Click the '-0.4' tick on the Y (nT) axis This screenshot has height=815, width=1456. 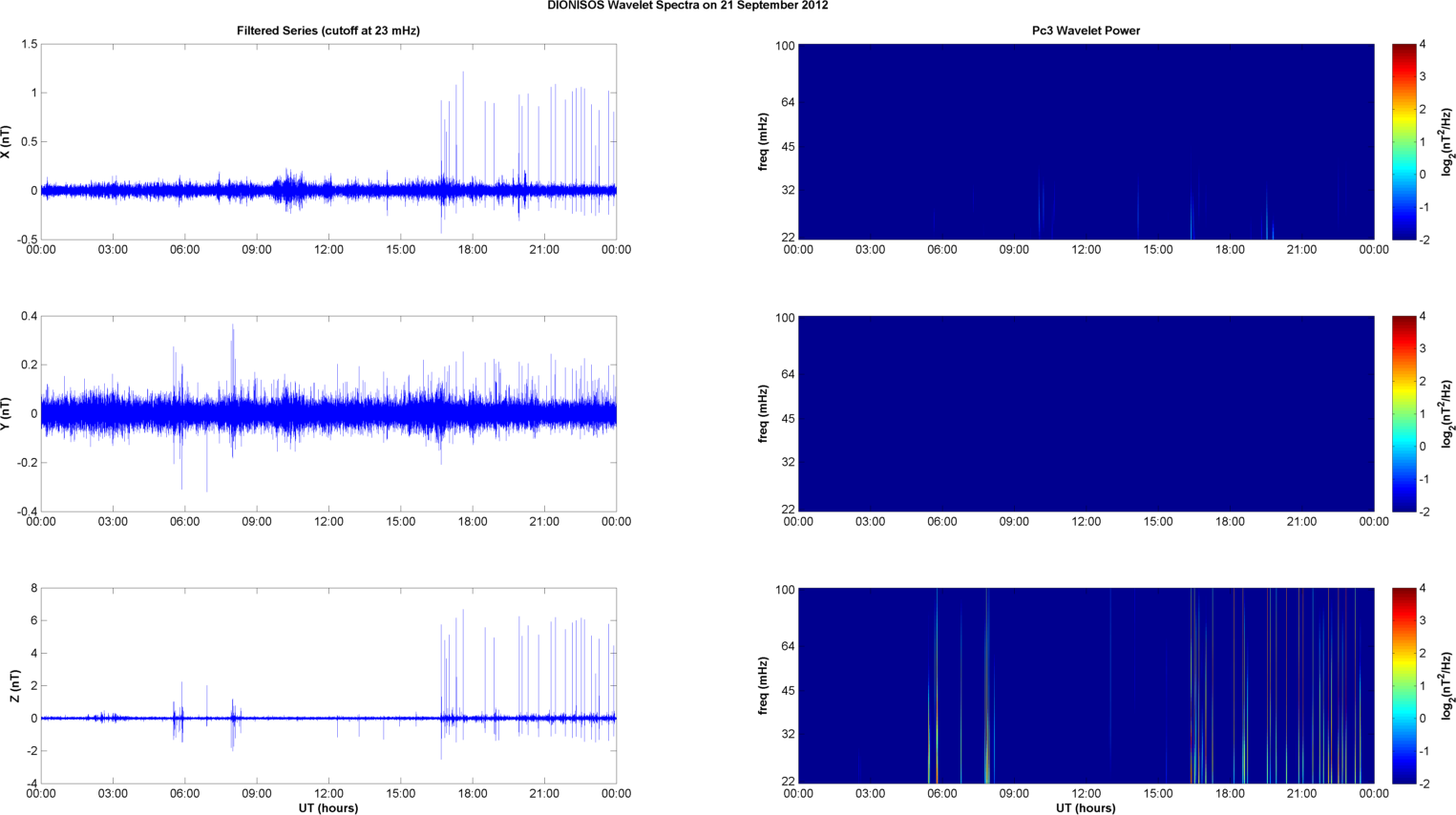(x=27, y=512)
